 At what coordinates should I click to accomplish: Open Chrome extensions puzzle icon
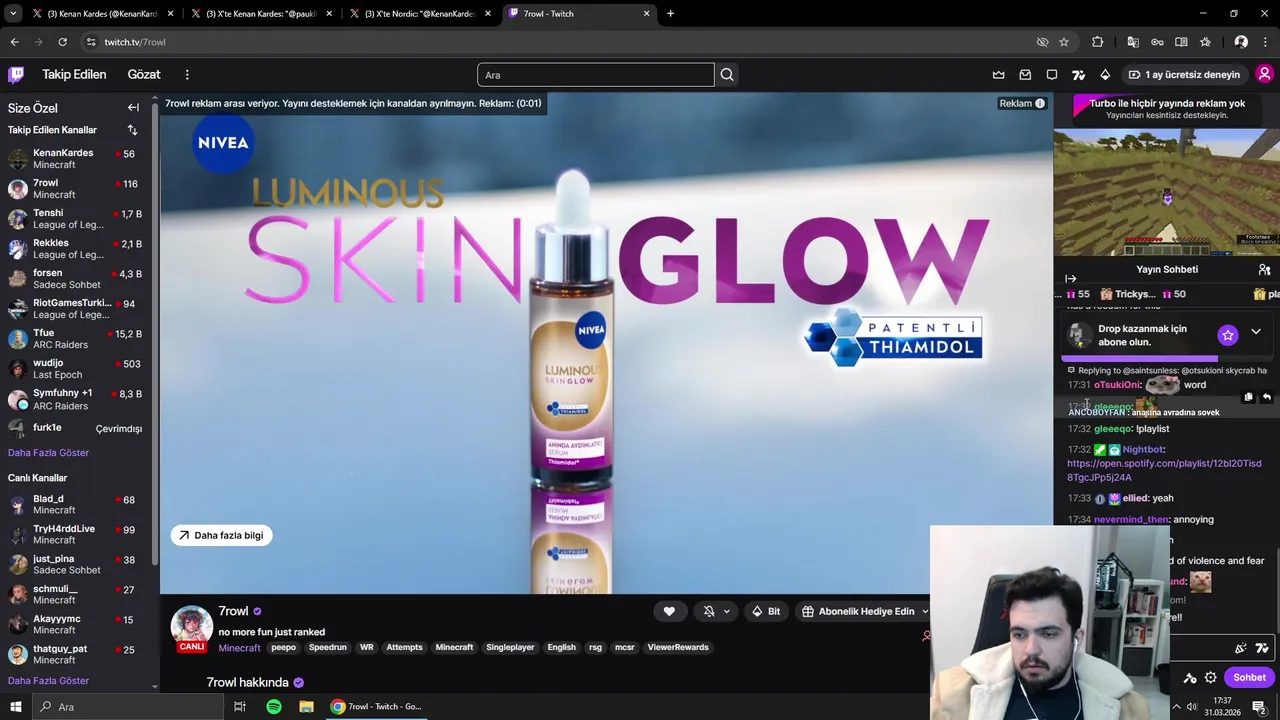pyautogui.click(x=1098, y=42)
